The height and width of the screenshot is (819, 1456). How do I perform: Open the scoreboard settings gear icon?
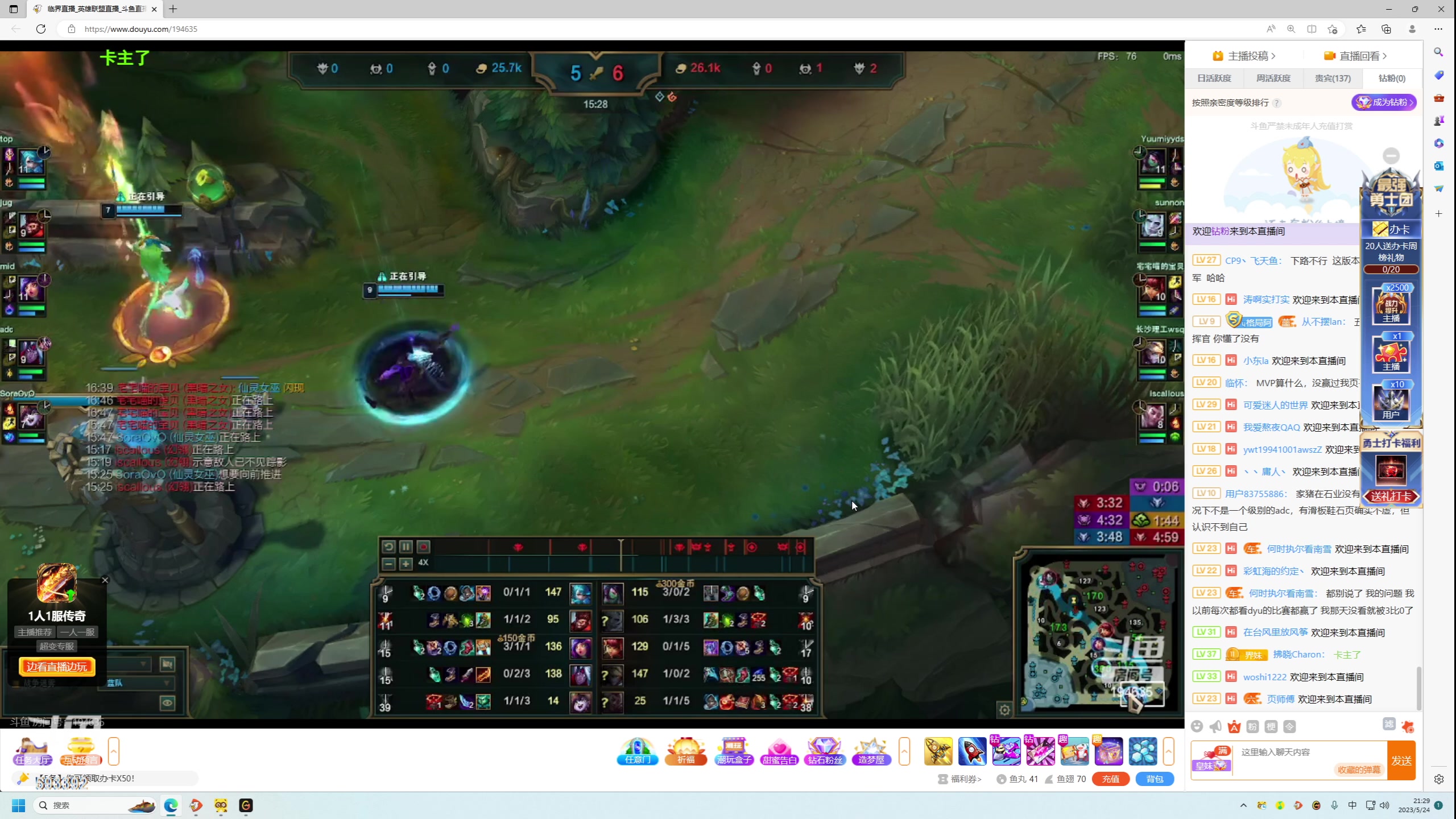[1004, 710]
